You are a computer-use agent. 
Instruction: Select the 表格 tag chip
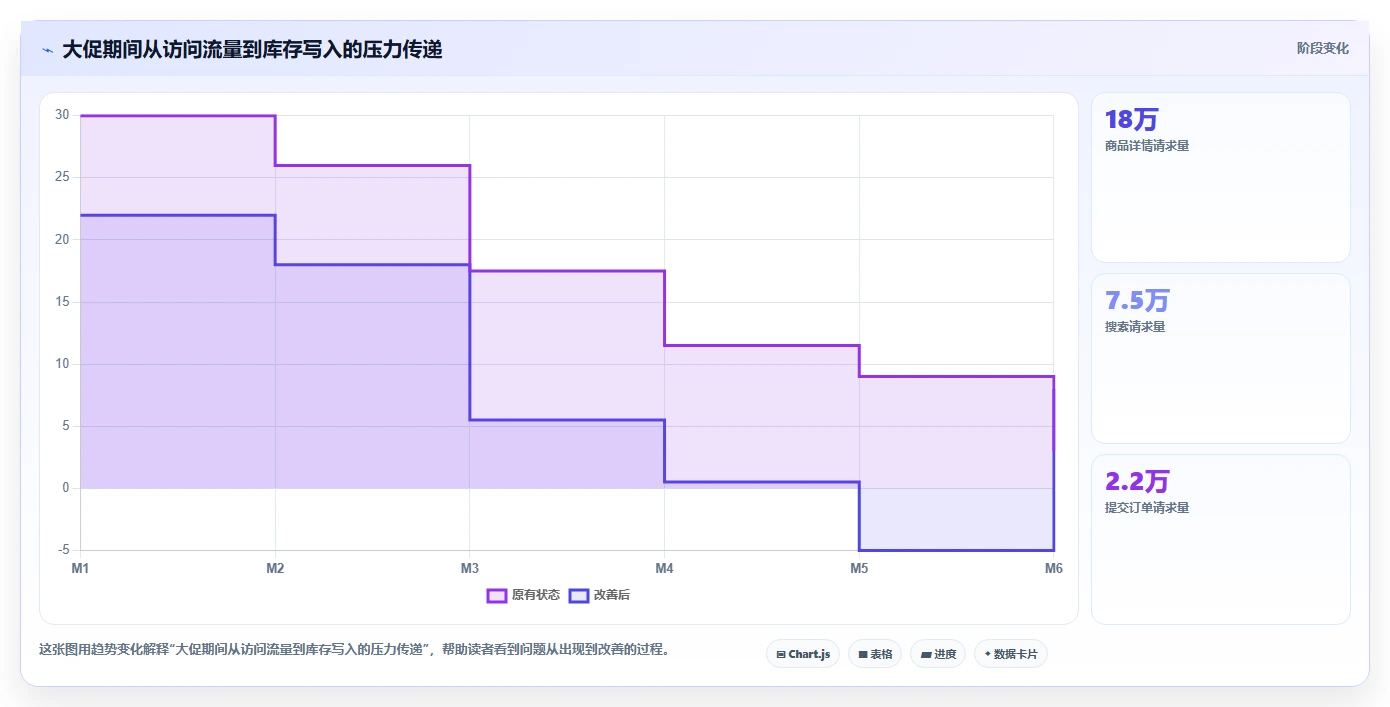pyautogui.click(x=875, y=654)
